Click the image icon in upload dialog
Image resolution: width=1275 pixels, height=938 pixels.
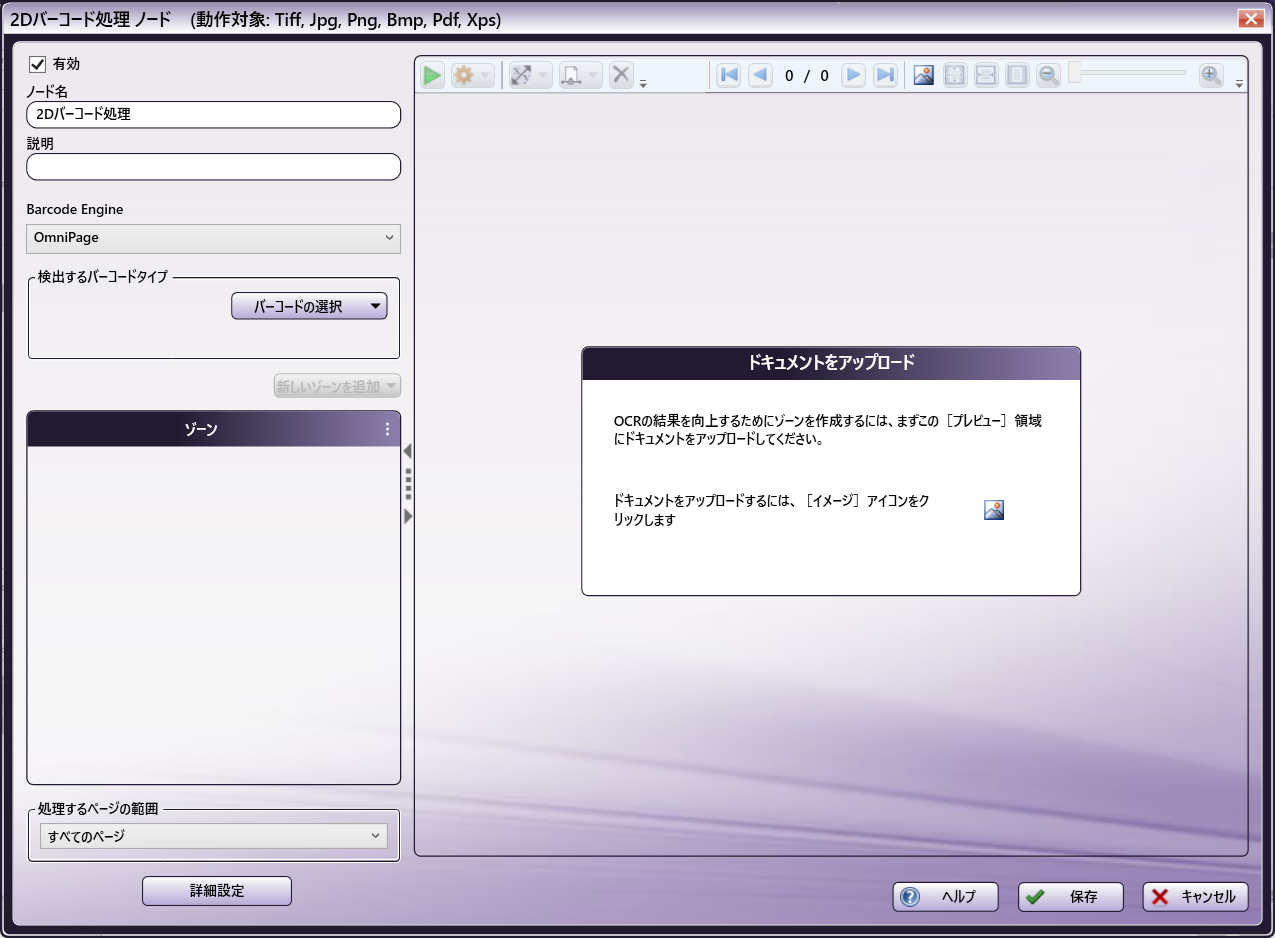(x=994, y=510)
